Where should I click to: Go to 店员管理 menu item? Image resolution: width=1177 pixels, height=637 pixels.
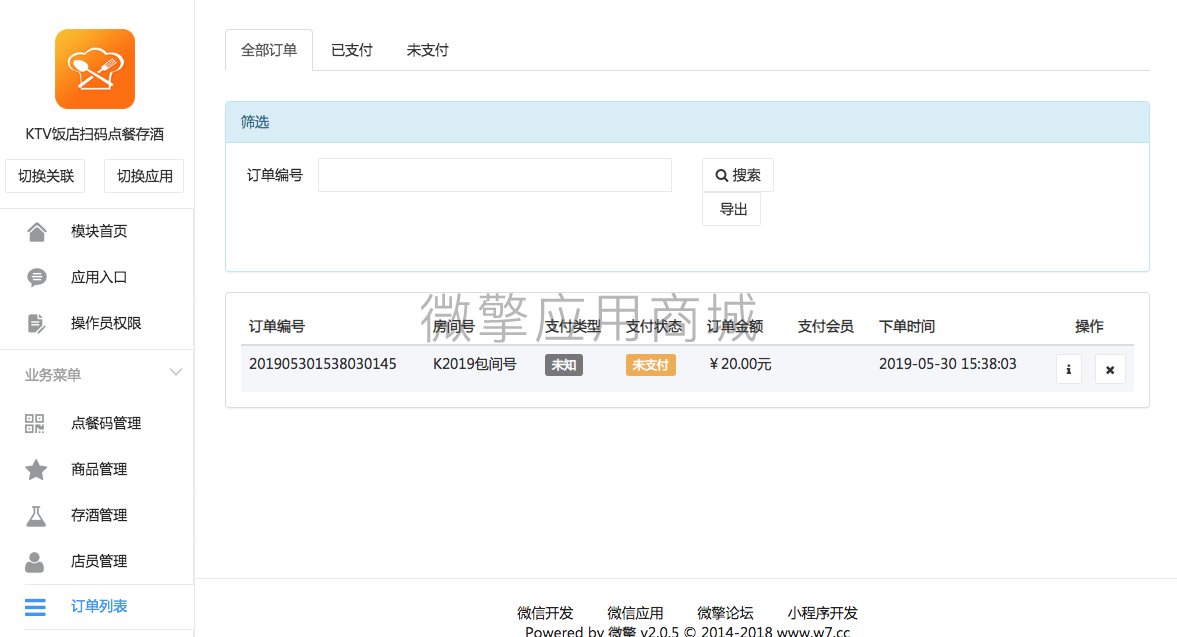pos(97,561)
